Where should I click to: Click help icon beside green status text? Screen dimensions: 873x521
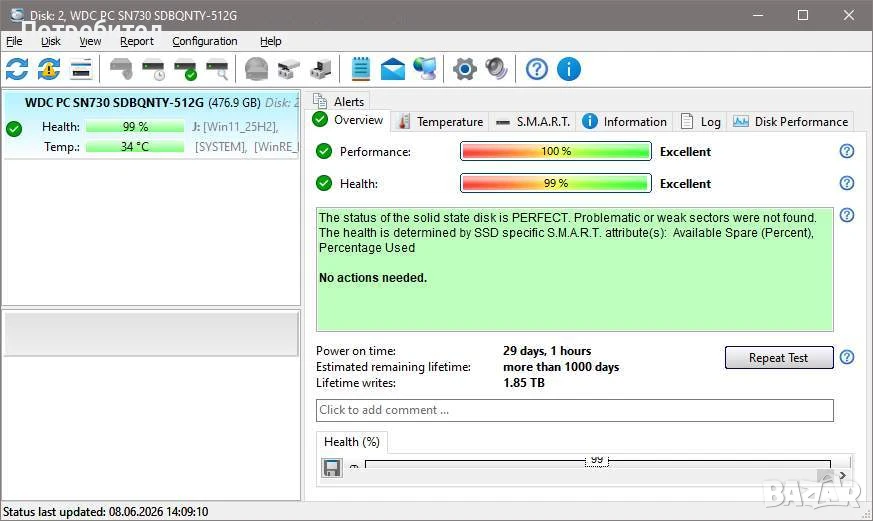(x=846, y=215)
